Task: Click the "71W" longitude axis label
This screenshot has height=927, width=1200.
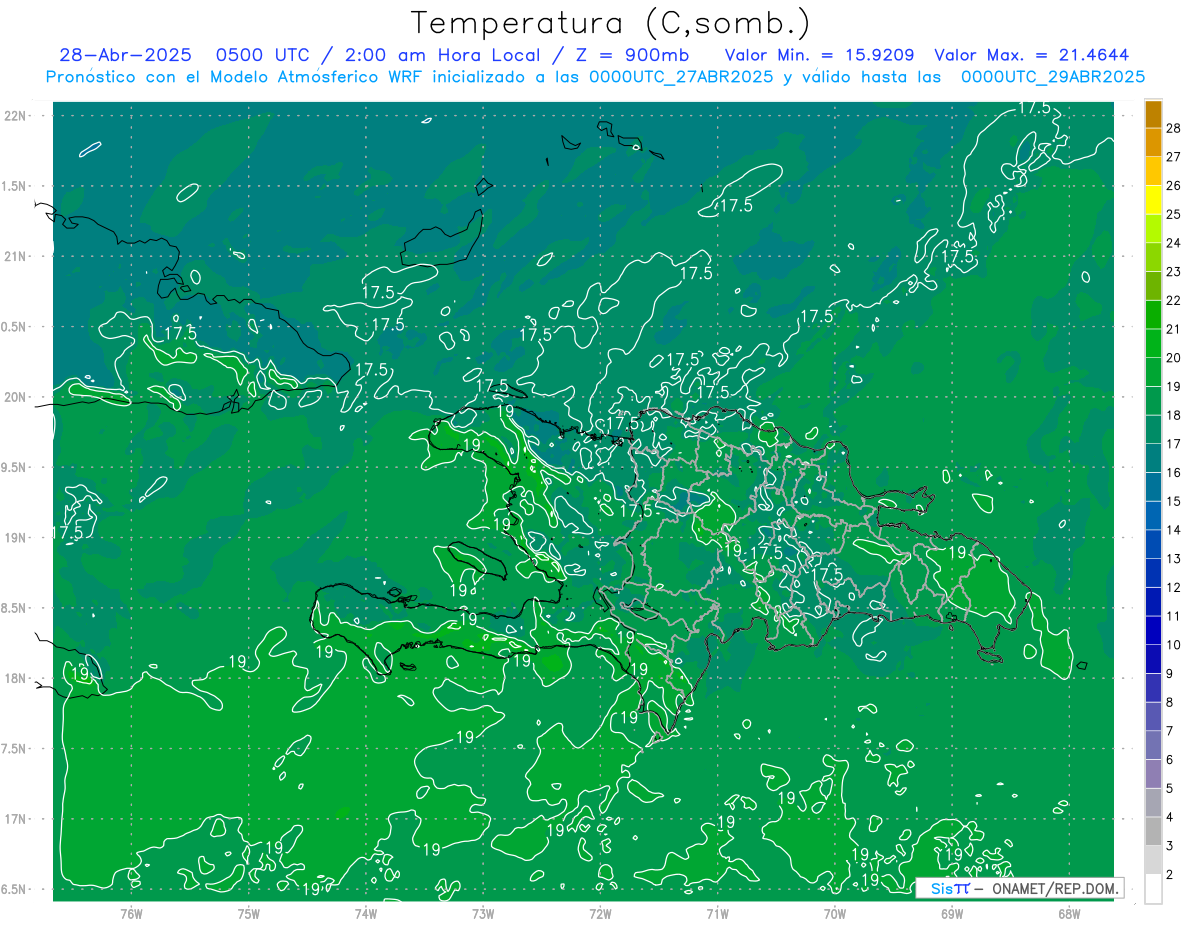Action: click(717, 914)
